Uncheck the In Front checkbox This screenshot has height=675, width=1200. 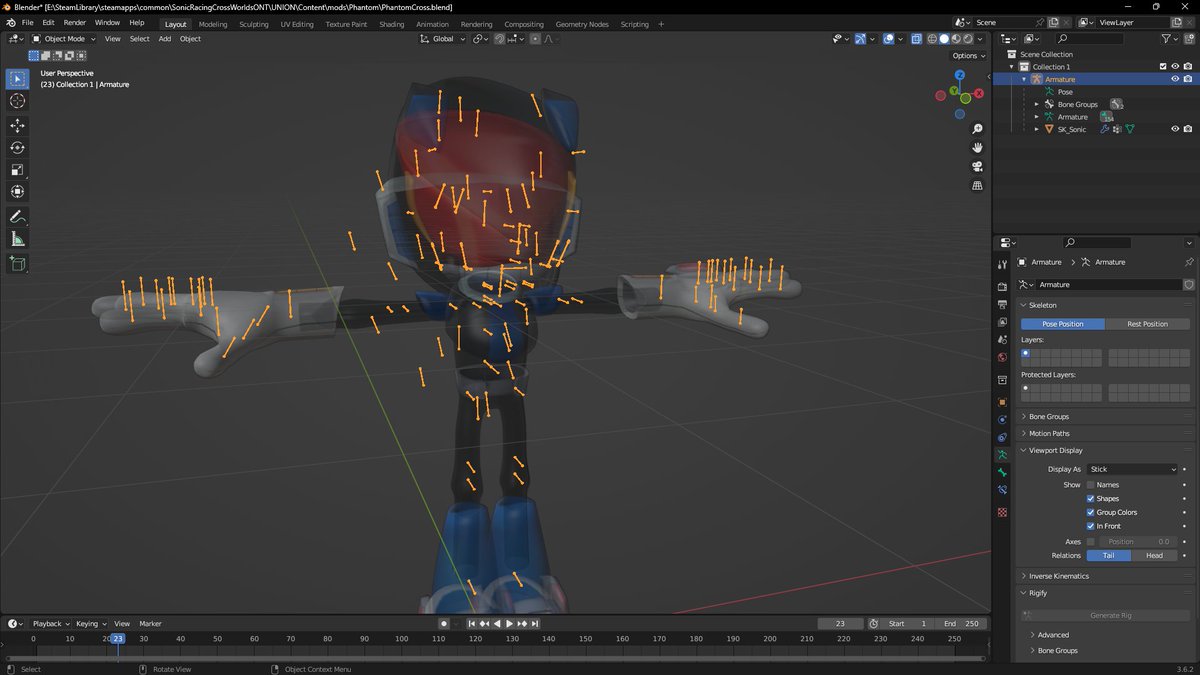[1090, 526]
